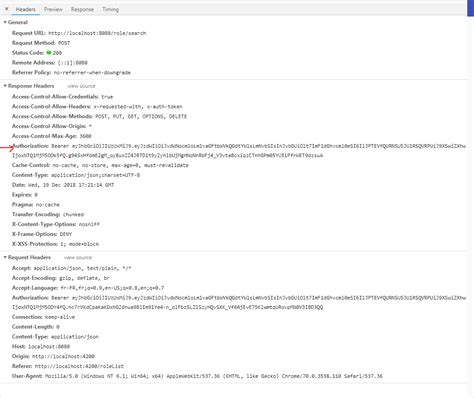The height and width of the screenshot is (398, 474).
Task: Click the green status code indicator
Action: pos(49,52)
